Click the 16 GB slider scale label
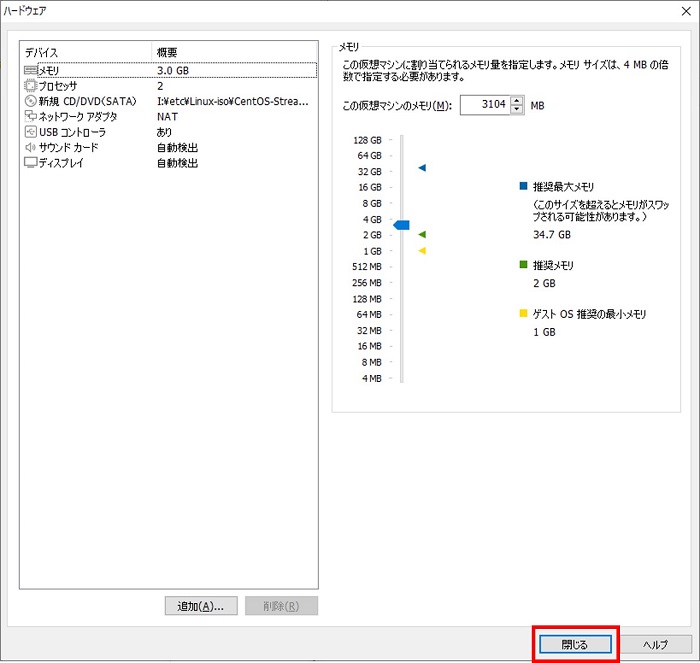 (x=370, y=187)
